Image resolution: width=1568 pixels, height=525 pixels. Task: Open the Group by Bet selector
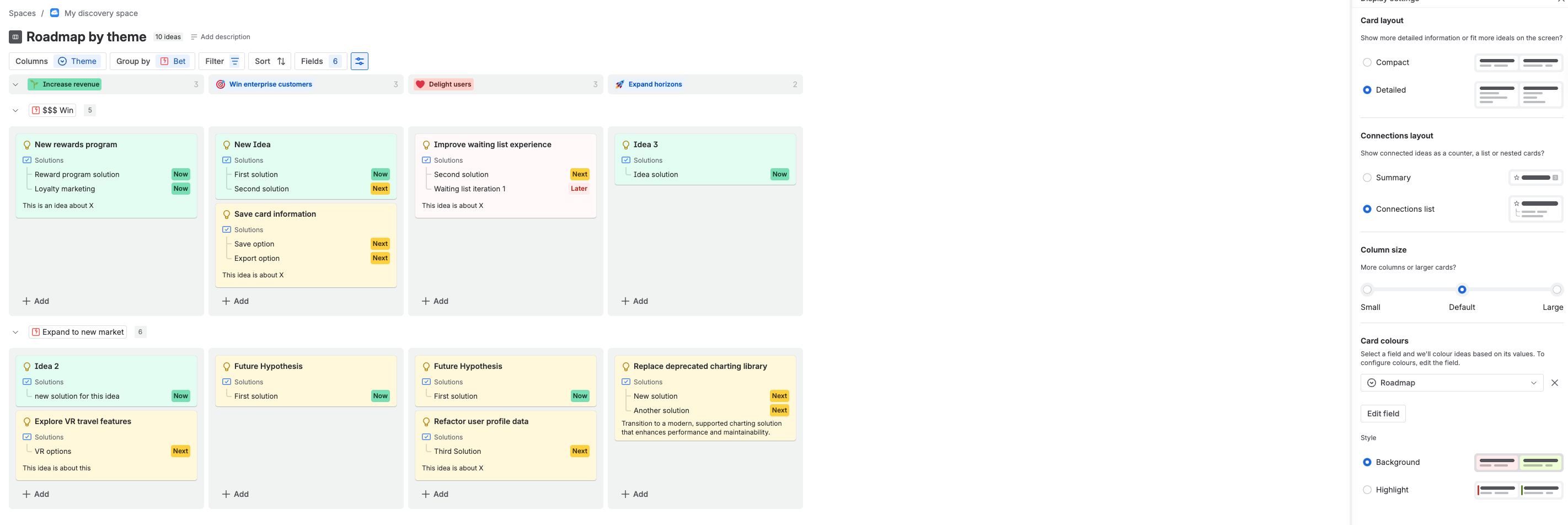(152, 61)
